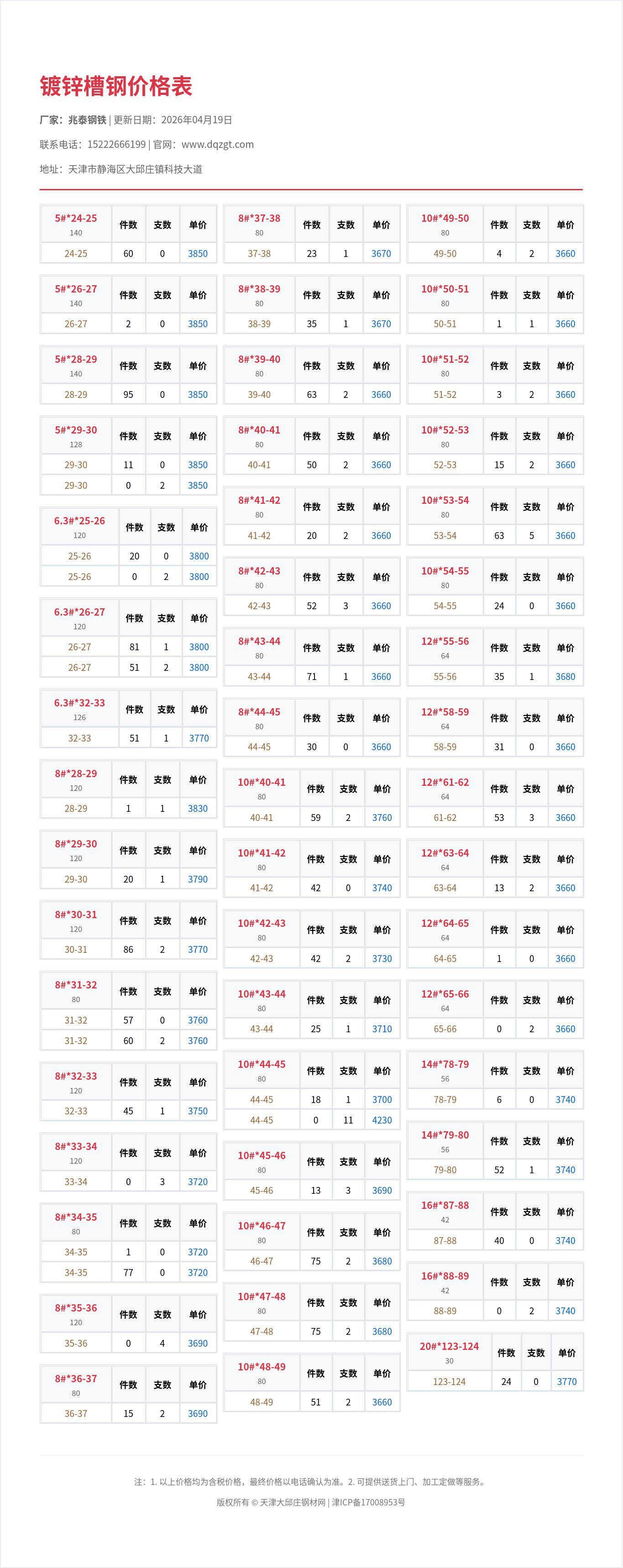
Task: Click the 14#*78-79 table heading
Action: tap(445, 1064)
